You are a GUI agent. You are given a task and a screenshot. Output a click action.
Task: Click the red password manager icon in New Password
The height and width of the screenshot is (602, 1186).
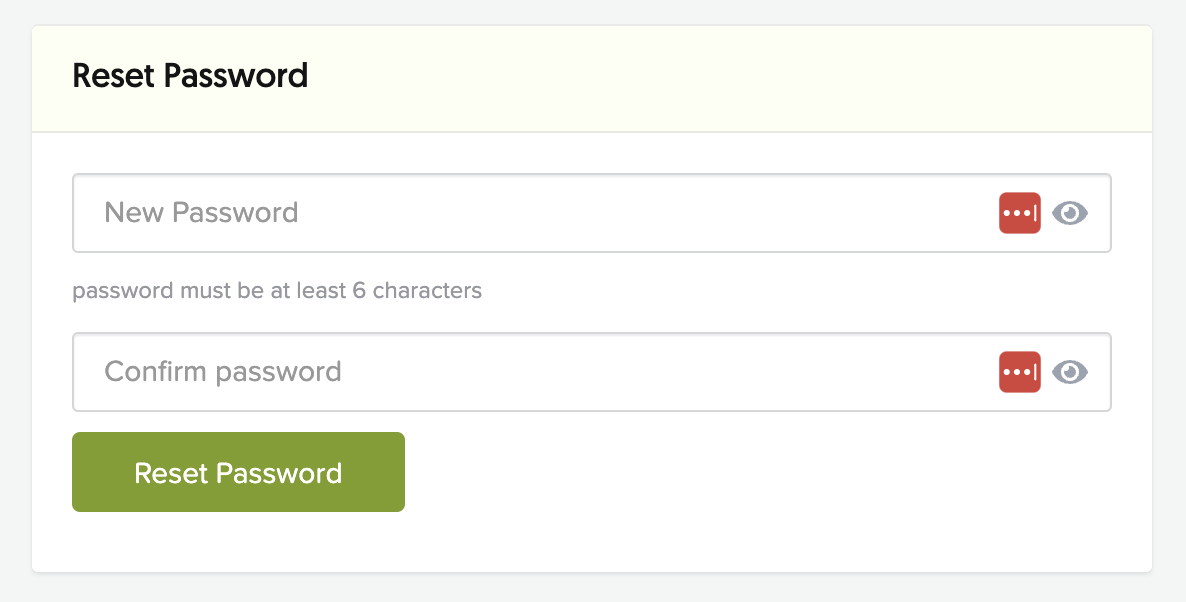point(1020,213)
